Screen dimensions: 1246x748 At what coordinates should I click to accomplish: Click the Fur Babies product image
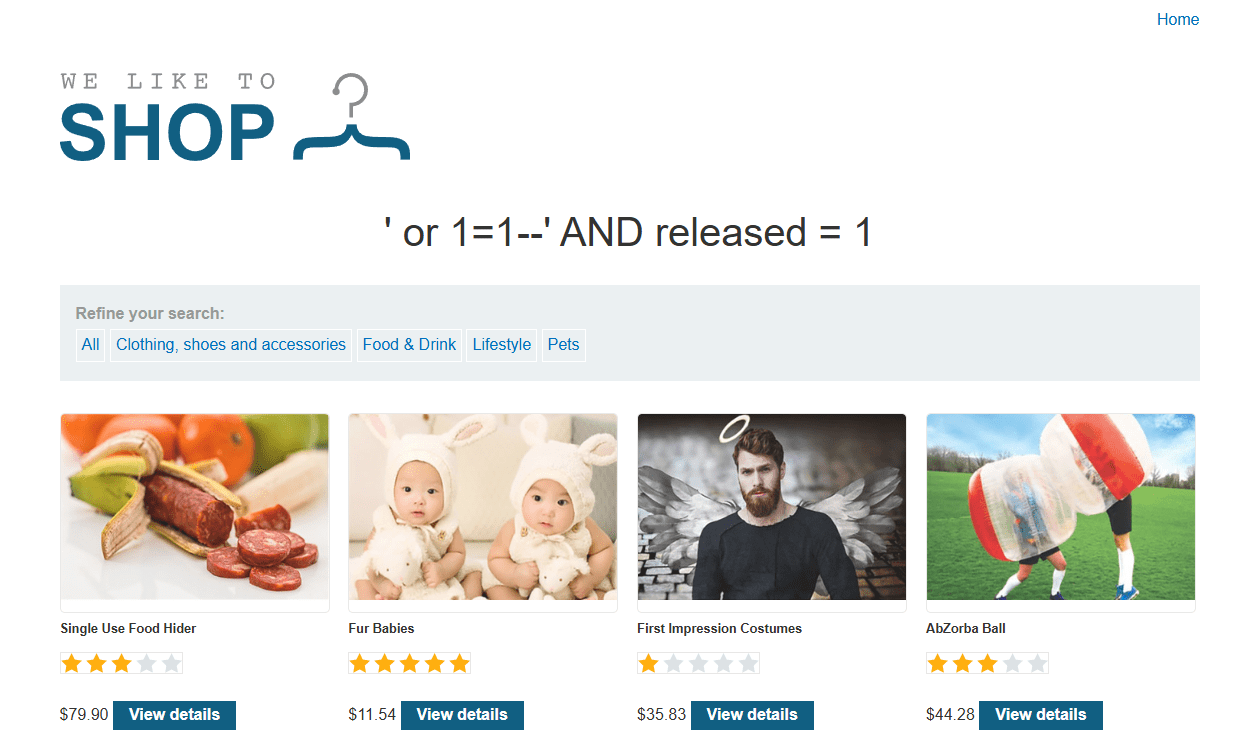pos(483,507)
